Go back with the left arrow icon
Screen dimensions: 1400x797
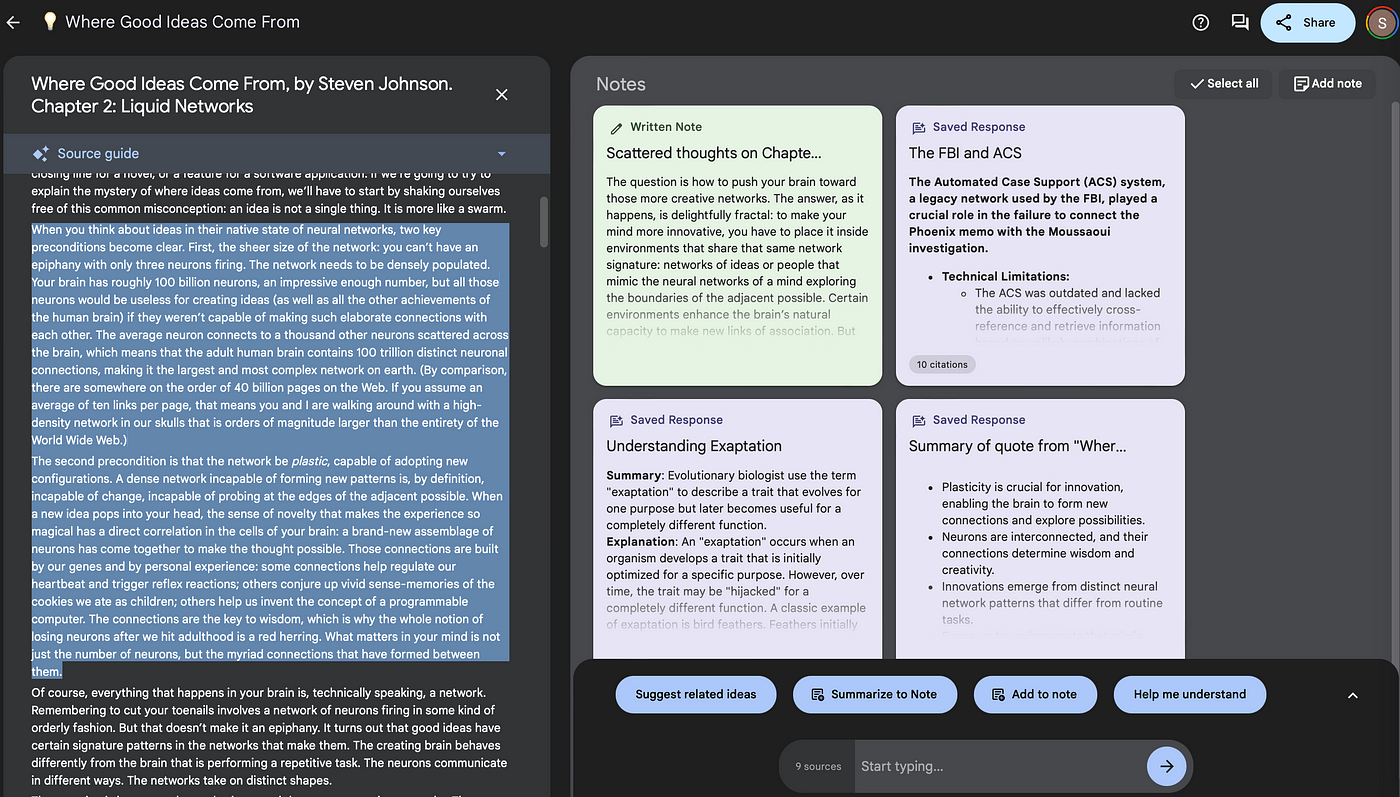[x=13, y=22]
